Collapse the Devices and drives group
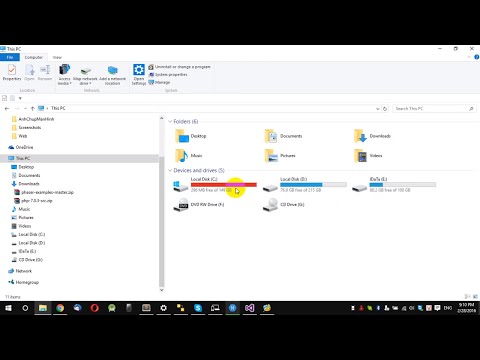The width and height of the screenshot is (480, 360). click(x=170, y=170)
